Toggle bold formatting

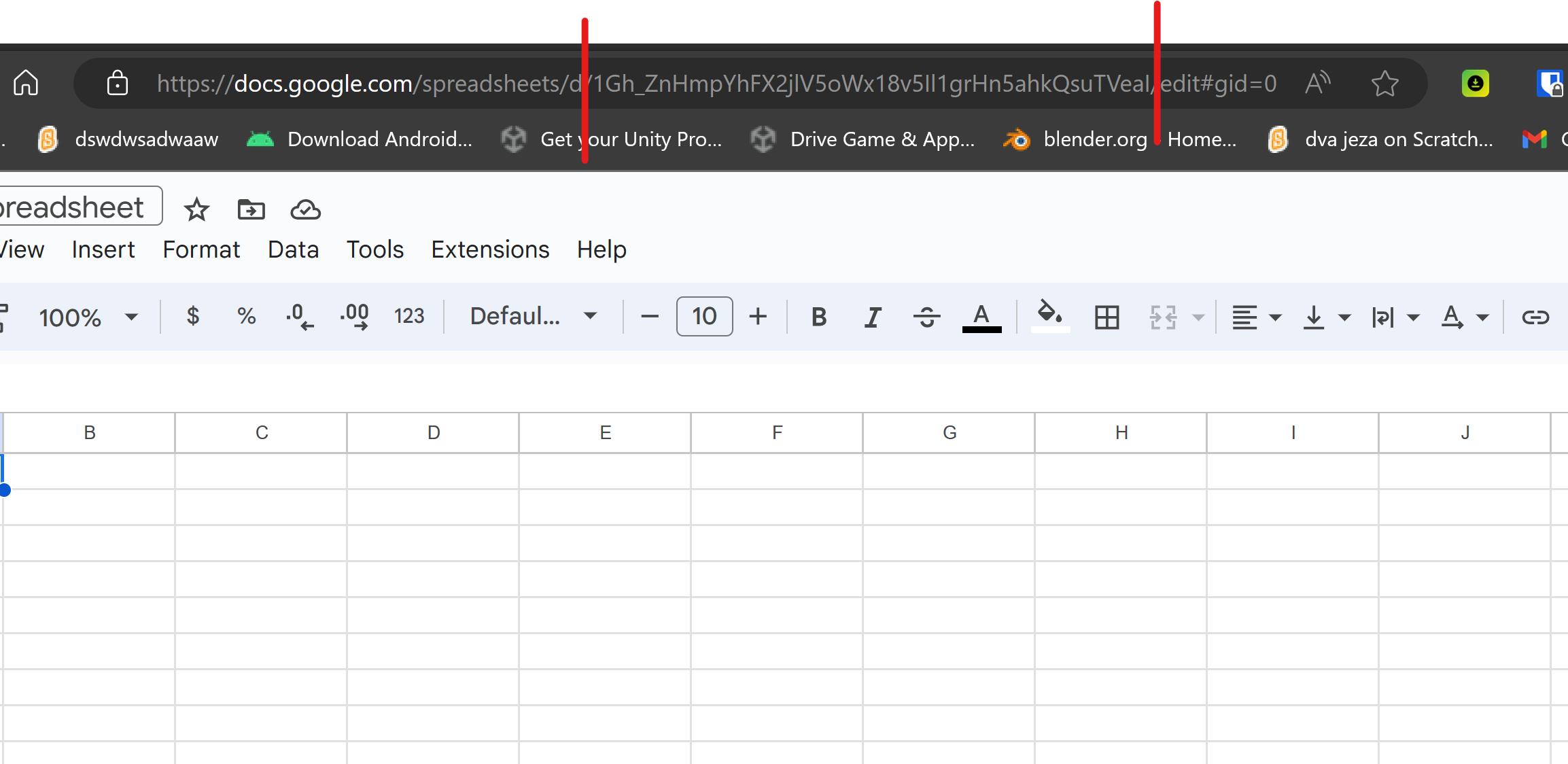coord(819,317)
